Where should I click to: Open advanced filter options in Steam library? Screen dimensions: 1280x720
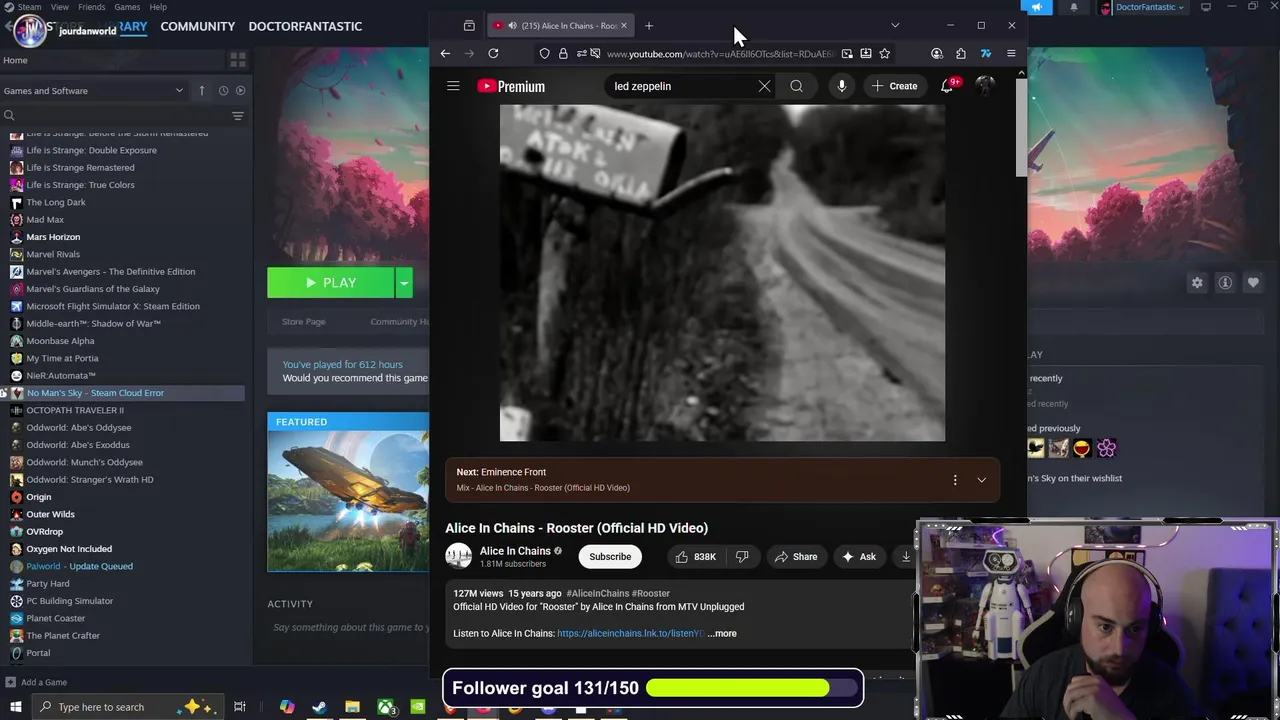(238, 116)
